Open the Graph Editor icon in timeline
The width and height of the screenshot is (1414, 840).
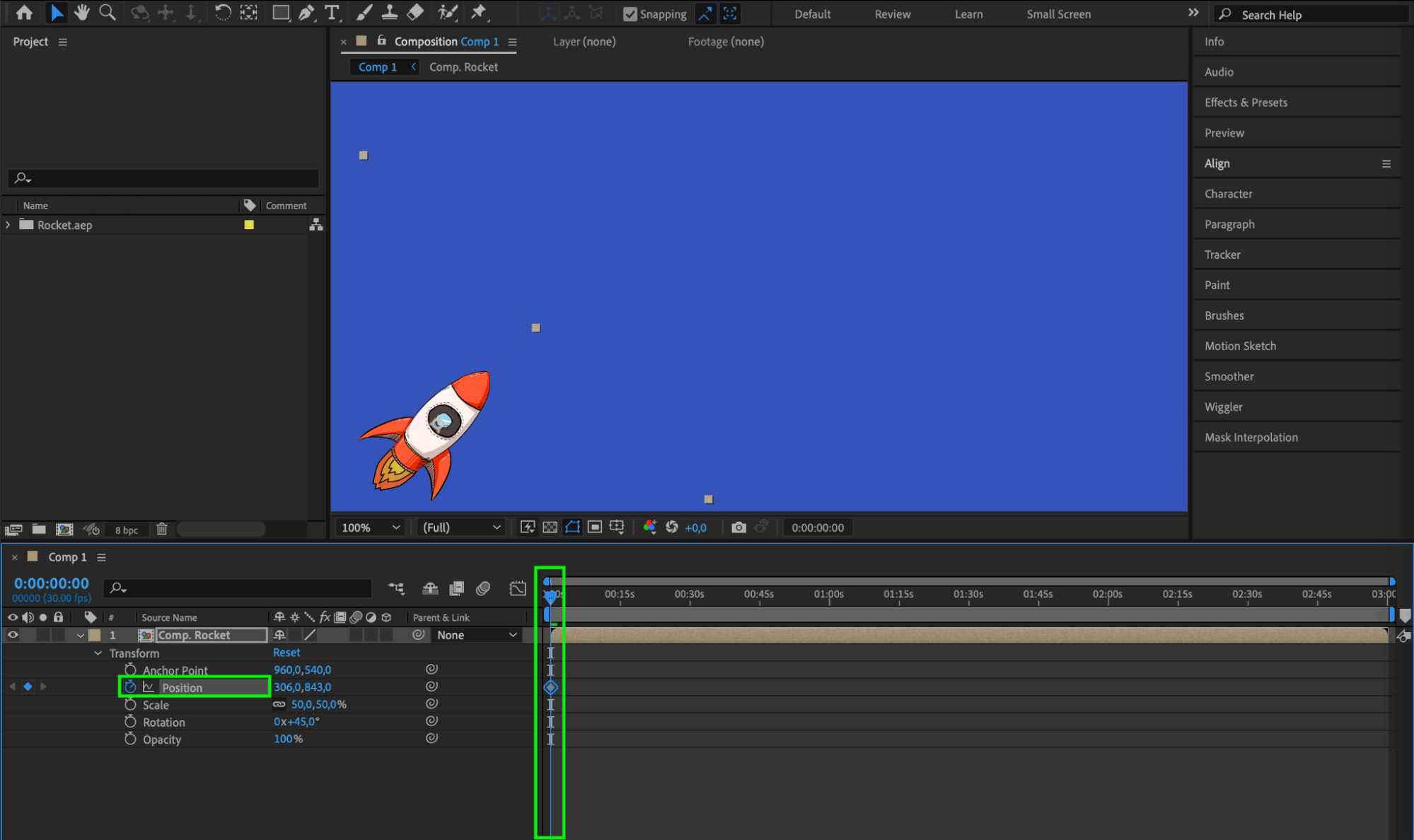pyautogui.click(x=518, y=588)
